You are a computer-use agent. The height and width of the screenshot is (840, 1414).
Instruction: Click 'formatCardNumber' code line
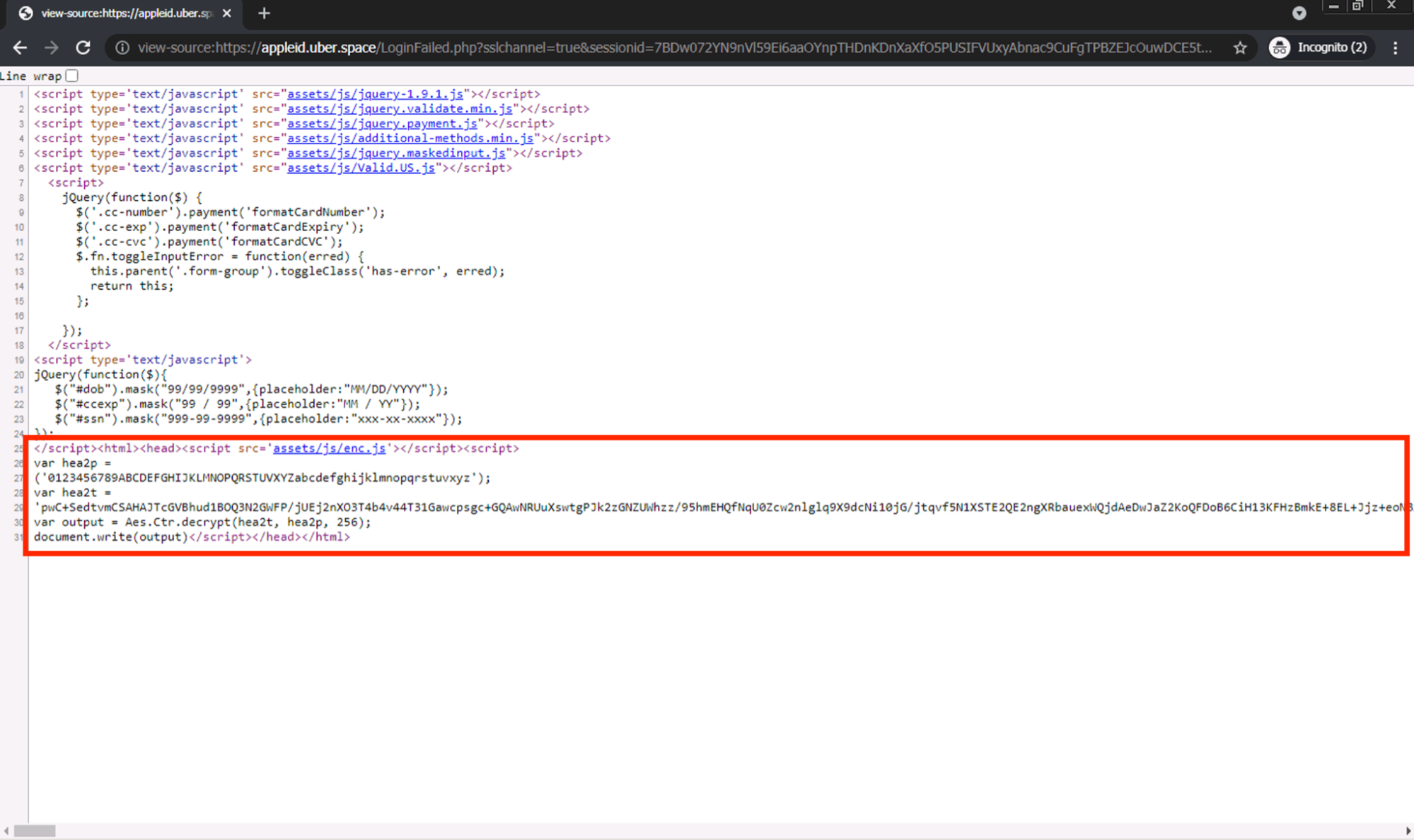231,212
